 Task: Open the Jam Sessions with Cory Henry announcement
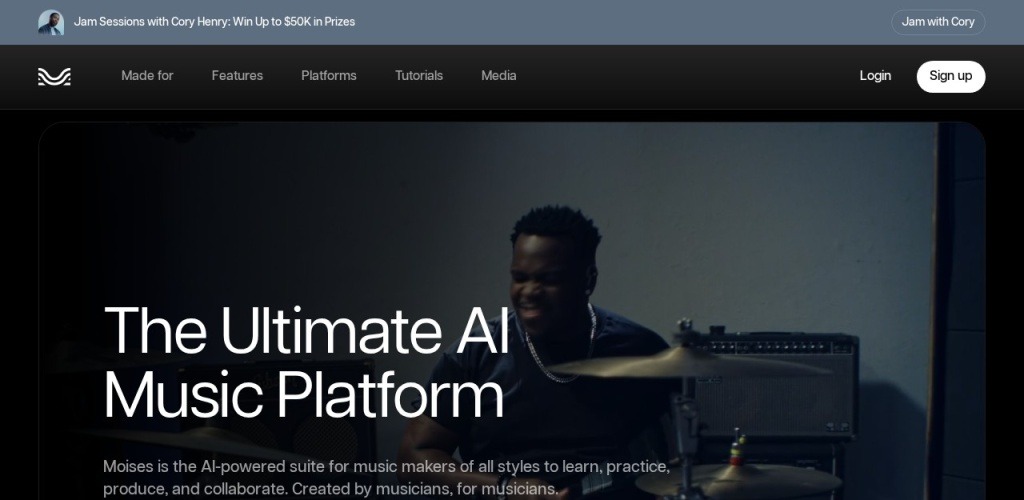point(214,22)
